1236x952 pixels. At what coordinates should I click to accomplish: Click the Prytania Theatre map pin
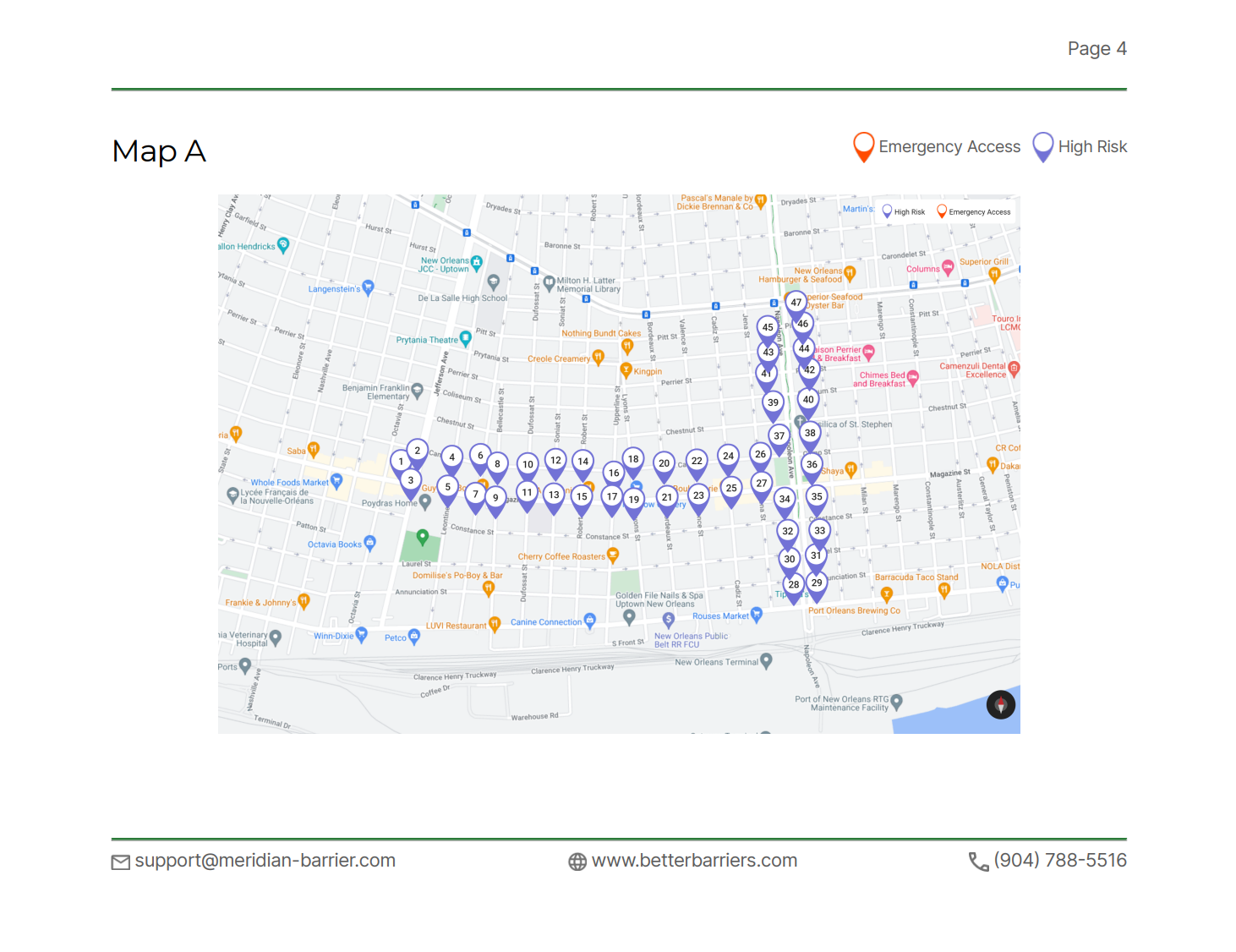coord(465,339)
